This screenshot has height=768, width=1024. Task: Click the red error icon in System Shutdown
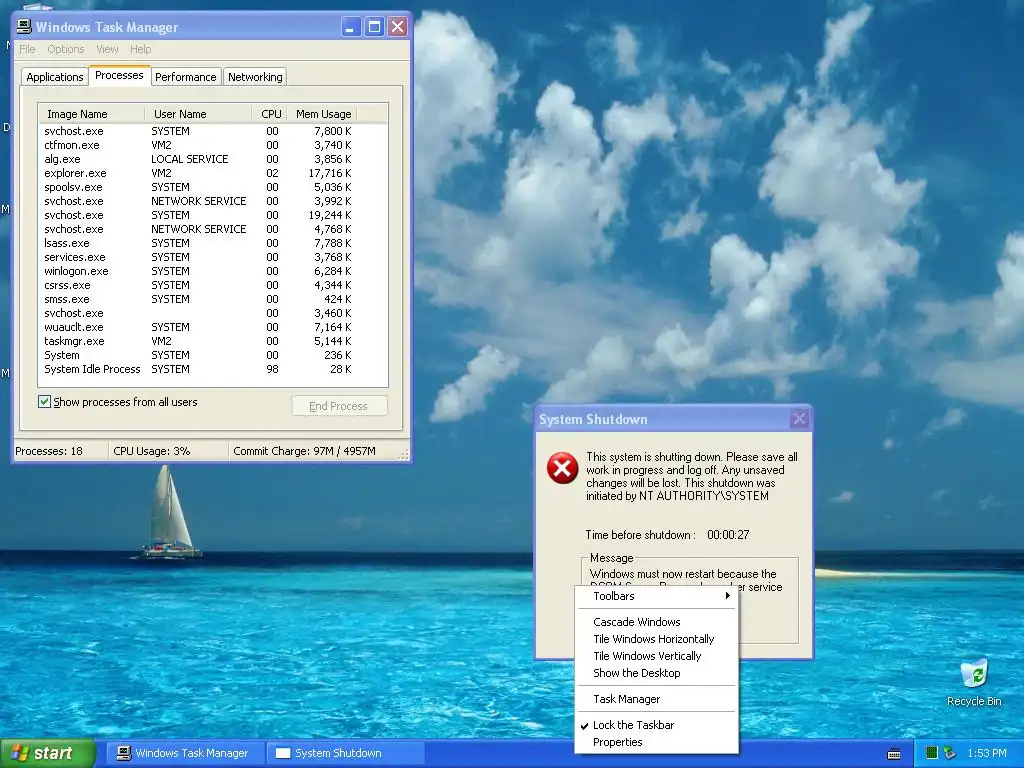[562, 468]
